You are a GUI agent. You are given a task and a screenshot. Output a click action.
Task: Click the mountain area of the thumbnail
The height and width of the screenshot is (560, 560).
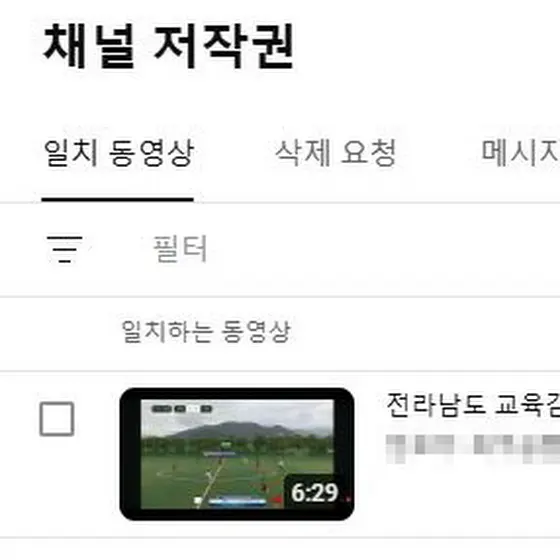click(x=236, y=430)
